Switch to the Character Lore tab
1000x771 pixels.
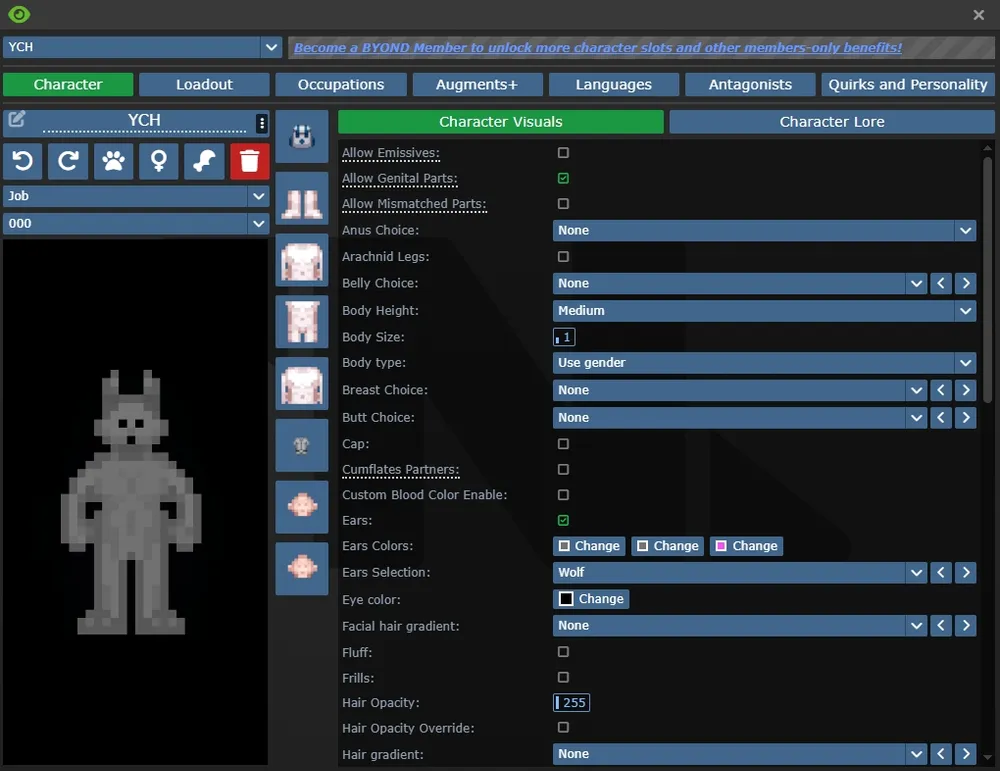pyautogui.click(x=832, y=120)
